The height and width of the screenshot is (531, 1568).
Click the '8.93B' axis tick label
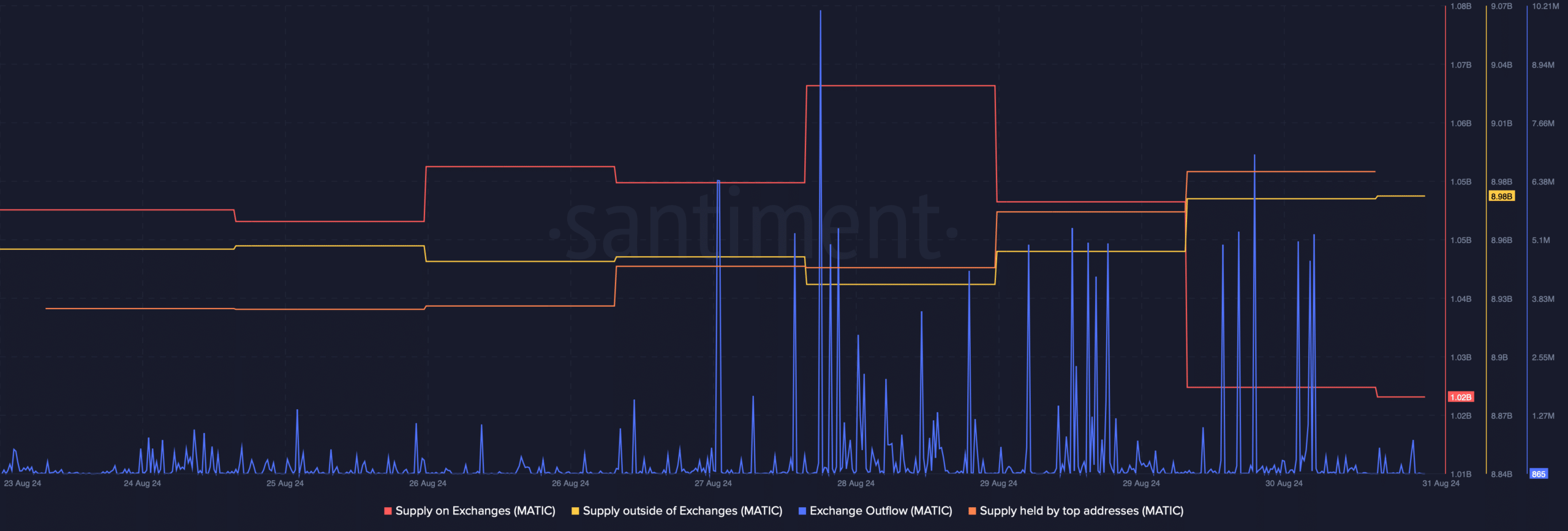[1501, 299]
